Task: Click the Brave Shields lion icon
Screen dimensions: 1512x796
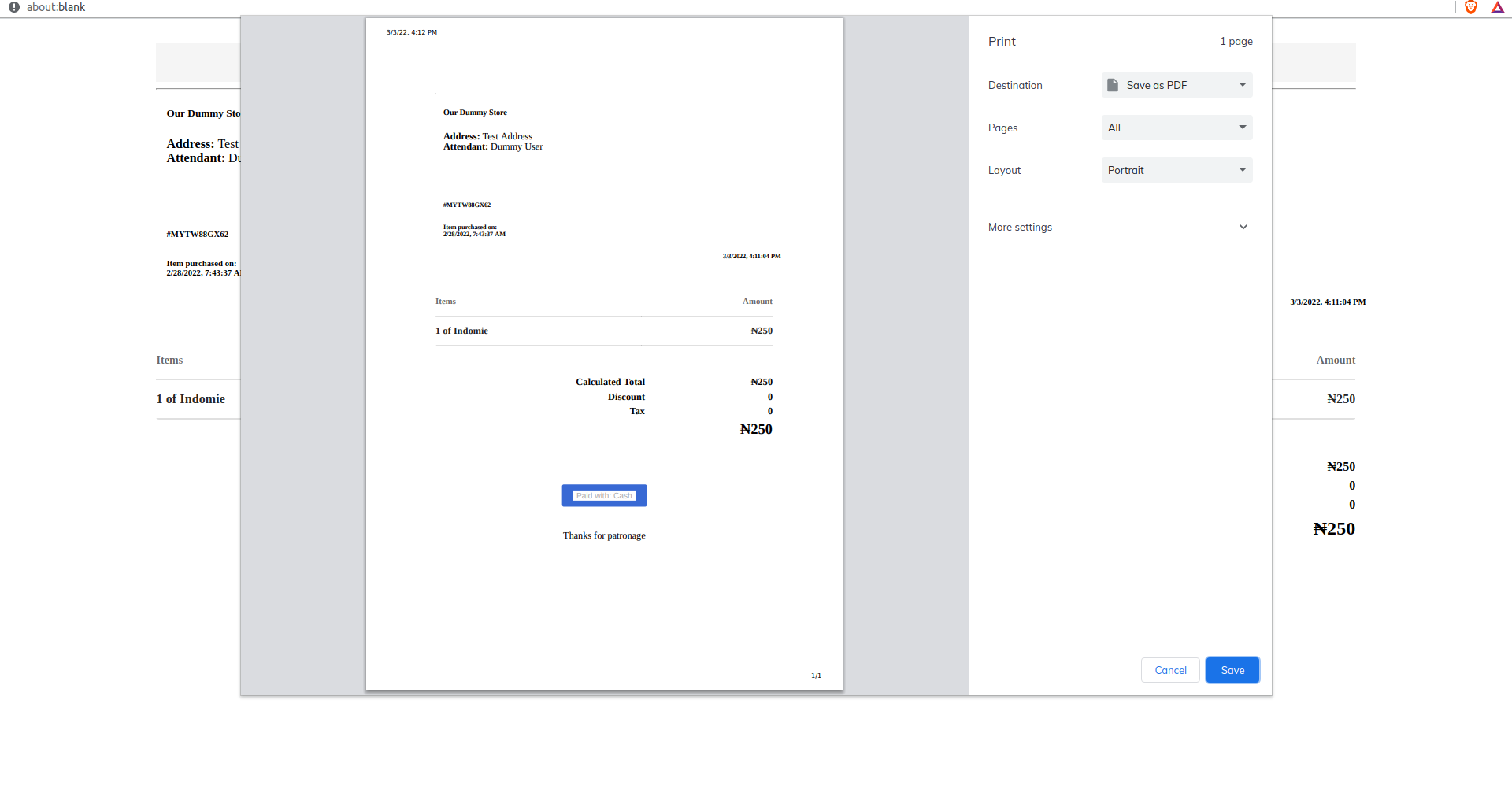Action: (1470, 7)
